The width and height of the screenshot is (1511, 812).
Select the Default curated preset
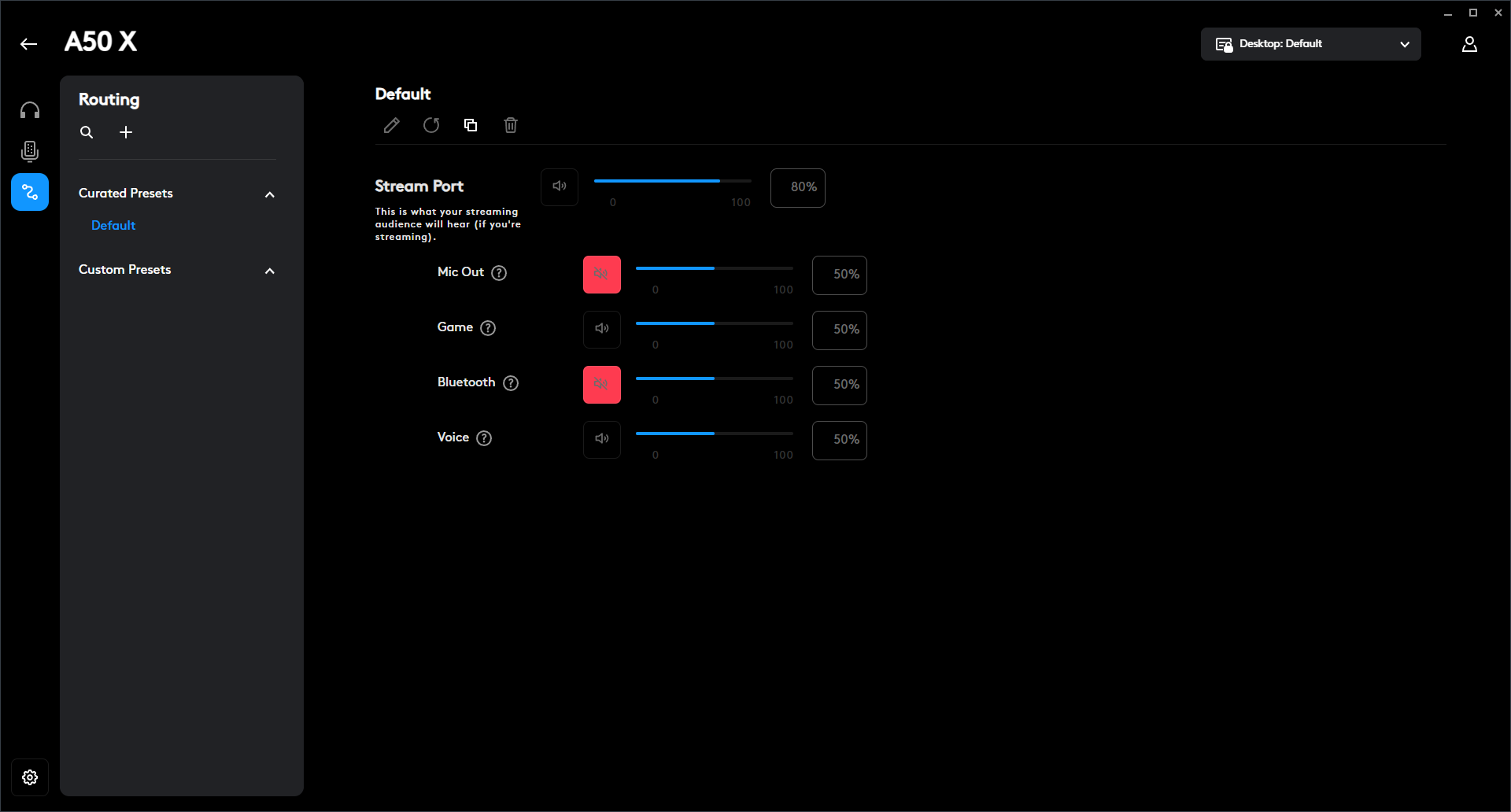pos(113,226)
